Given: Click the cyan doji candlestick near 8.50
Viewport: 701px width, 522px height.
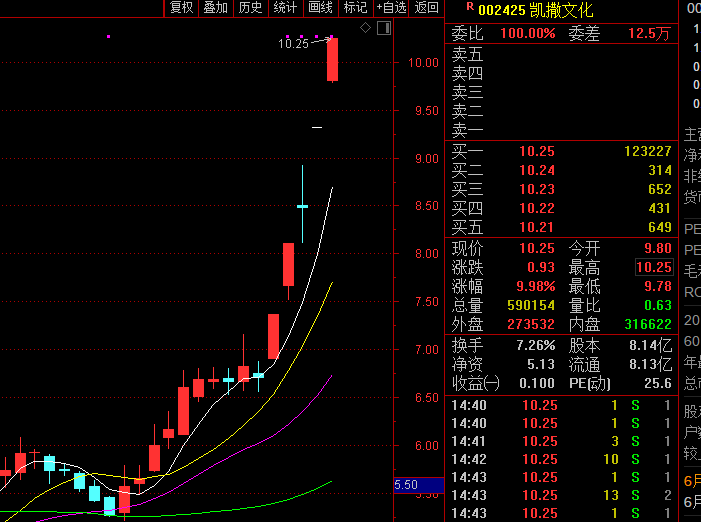Looking at the screenshot, I should click(x=303, y=206).
